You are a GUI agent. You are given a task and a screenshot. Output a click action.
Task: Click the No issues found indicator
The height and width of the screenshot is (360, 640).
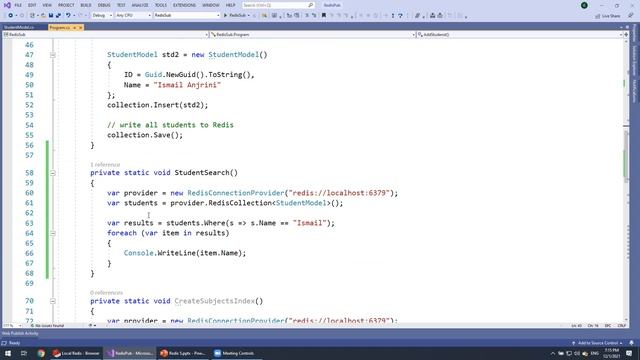click(x=47, y=326)
